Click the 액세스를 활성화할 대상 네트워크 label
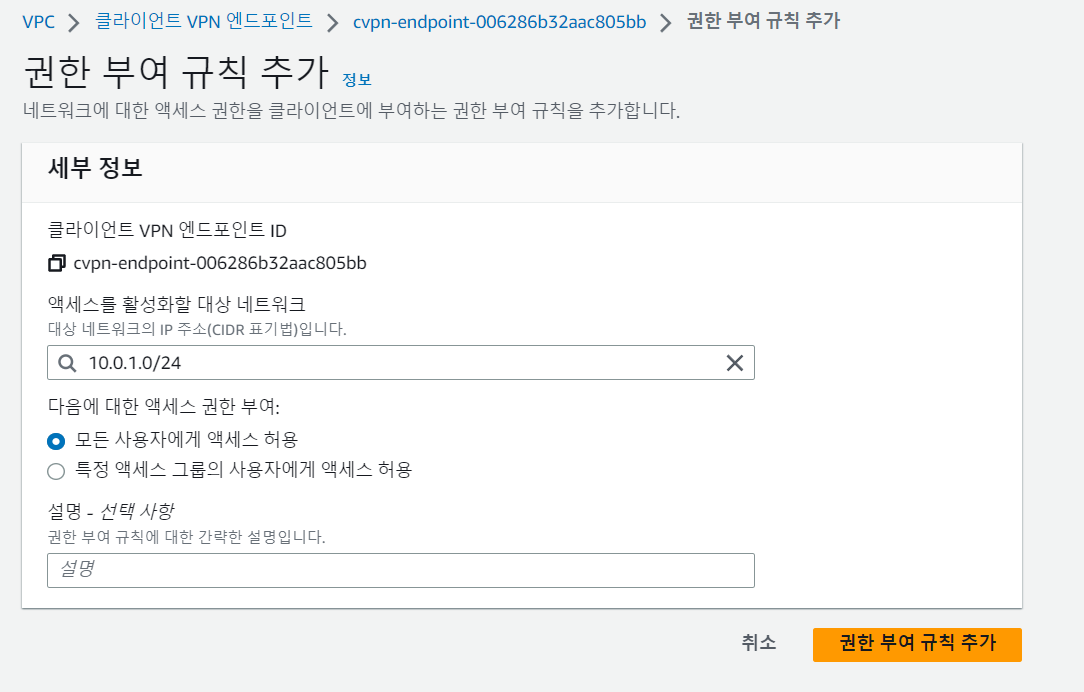 176,304
